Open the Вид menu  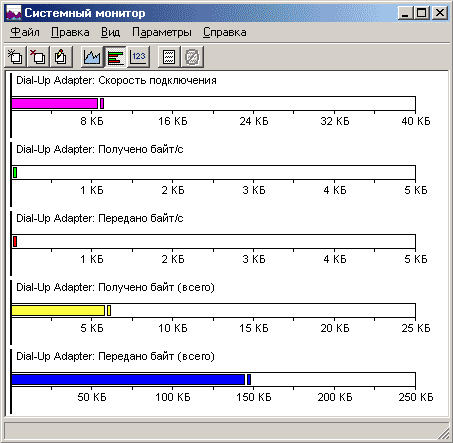coord(110,32)
